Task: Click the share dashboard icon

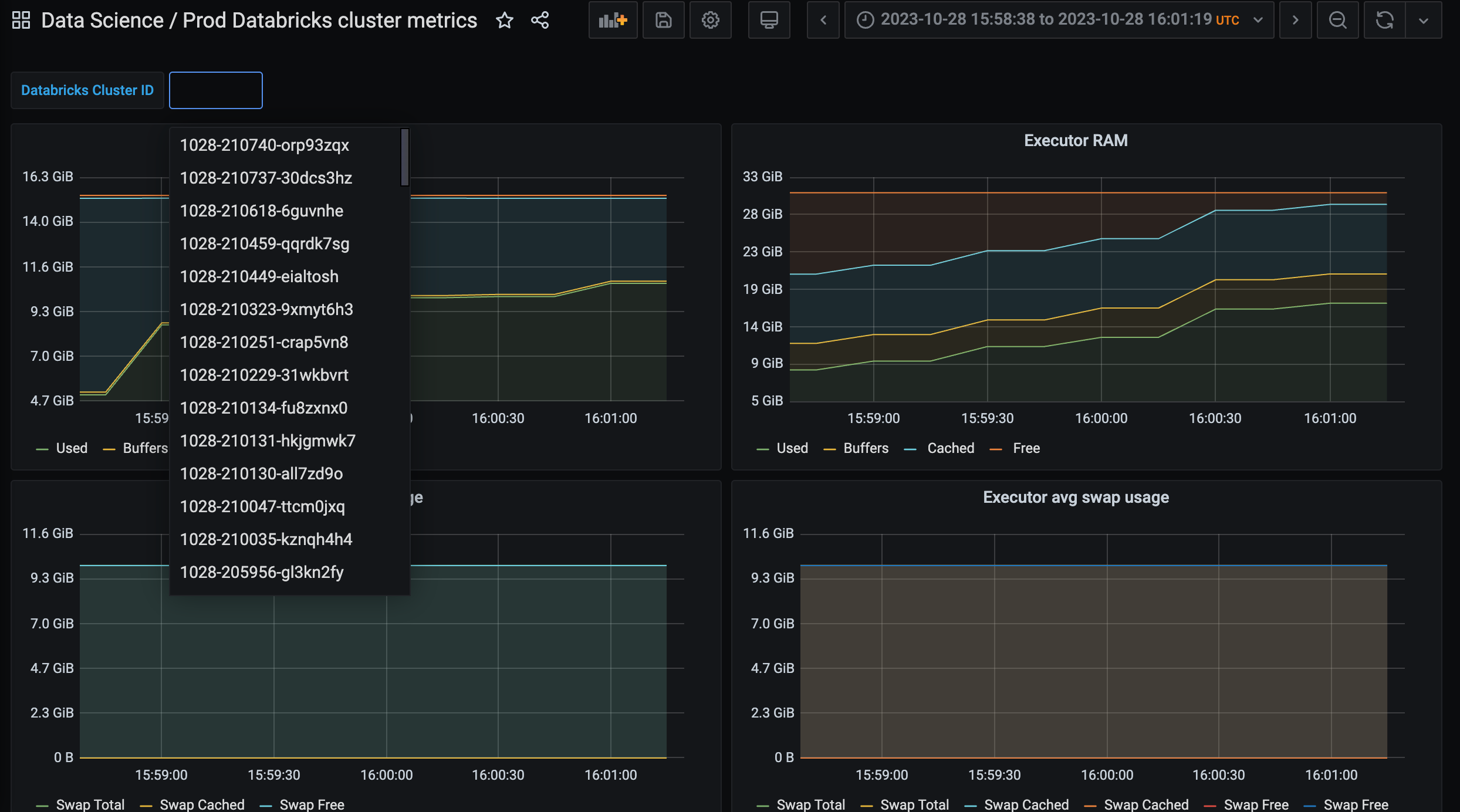Action: 540,21
